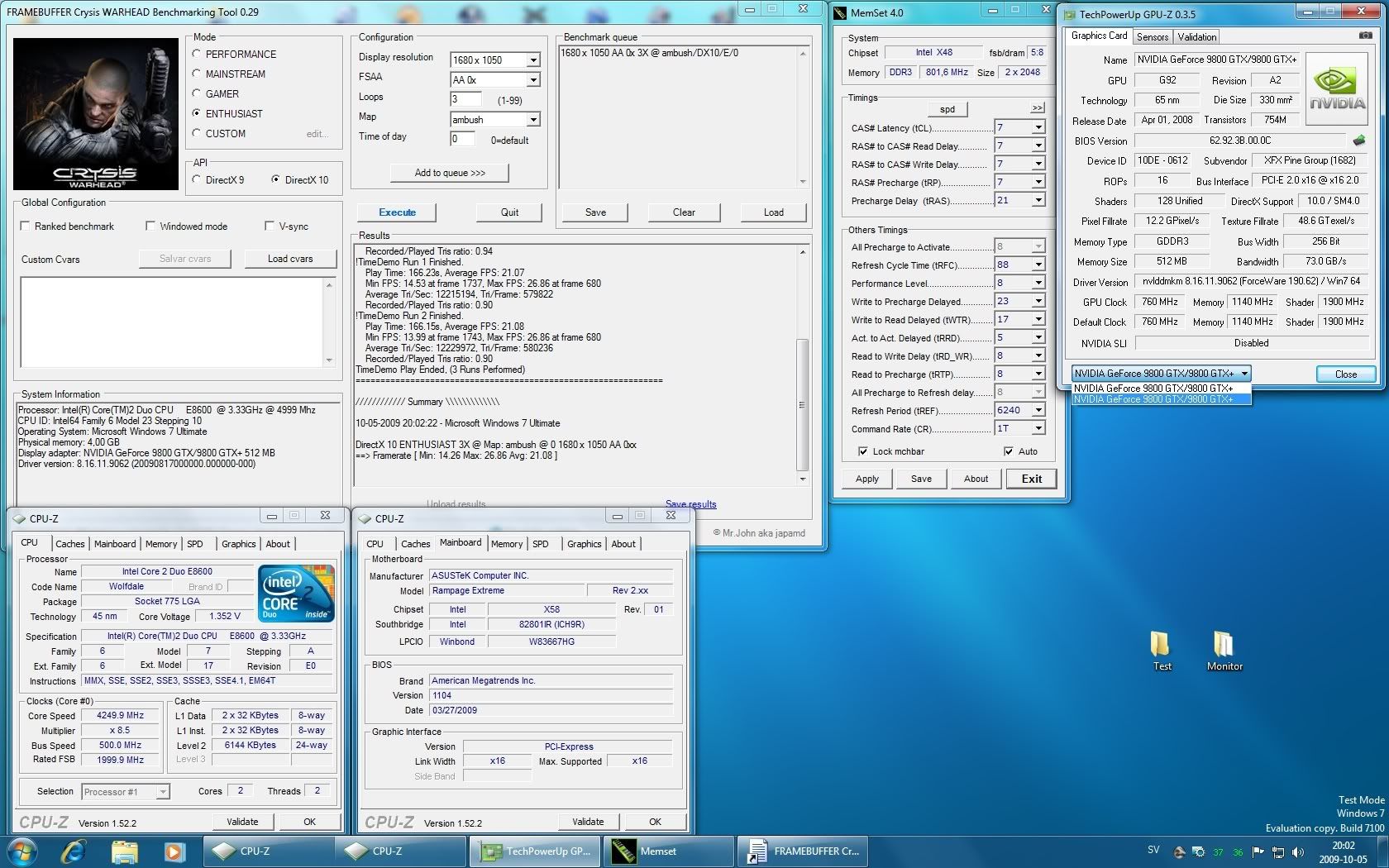Toggle the Auto checkbox in MemSet
The image size is (1389, 868).
click(x=1008, y=451)
